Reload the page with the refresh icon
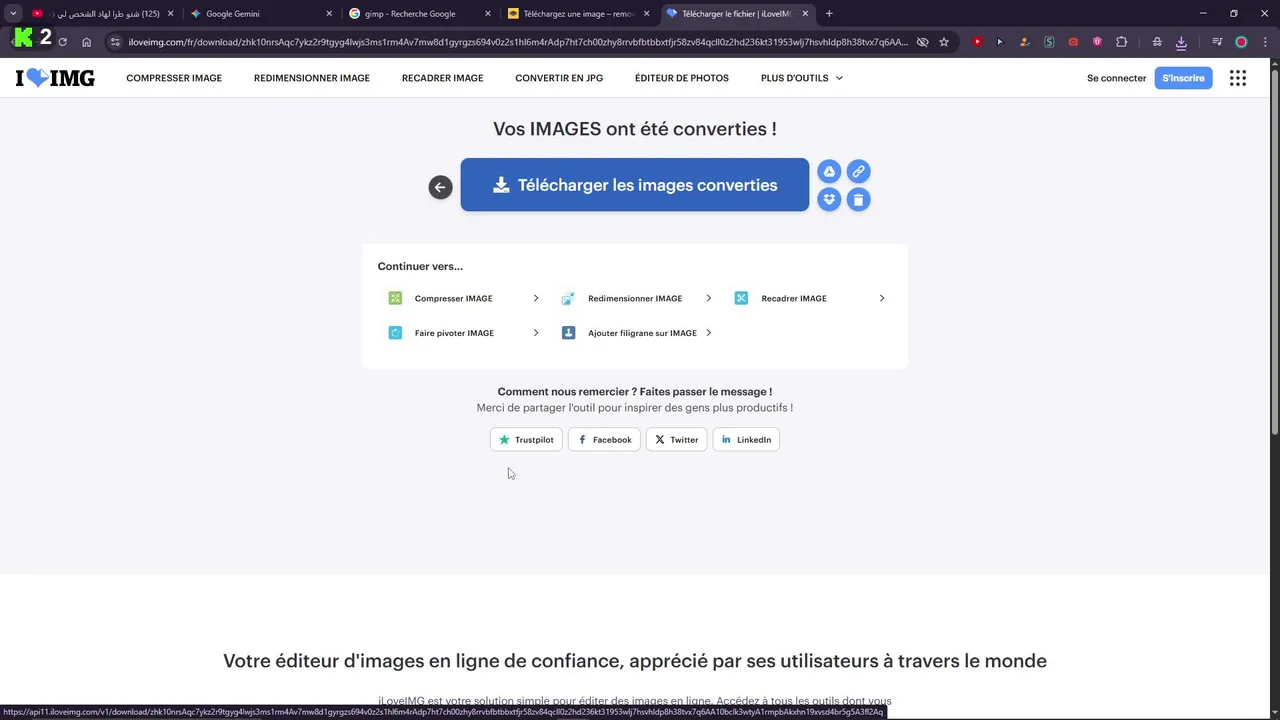The image size is (1280, 720). point(62,42)
